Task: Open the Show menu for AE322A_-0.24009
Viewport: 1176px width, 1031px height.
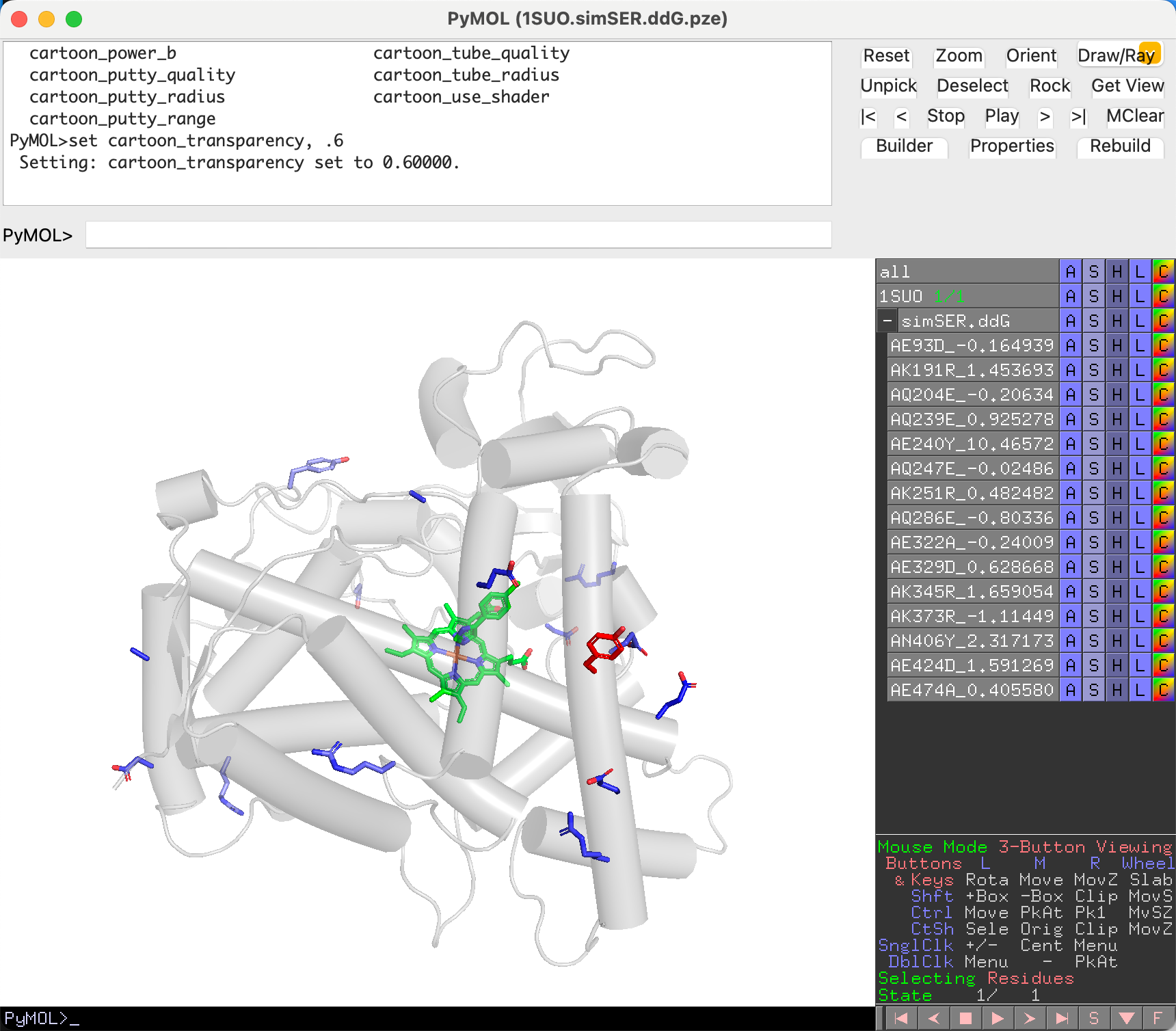Action: pyautogui.click(x=1094, y=542)
